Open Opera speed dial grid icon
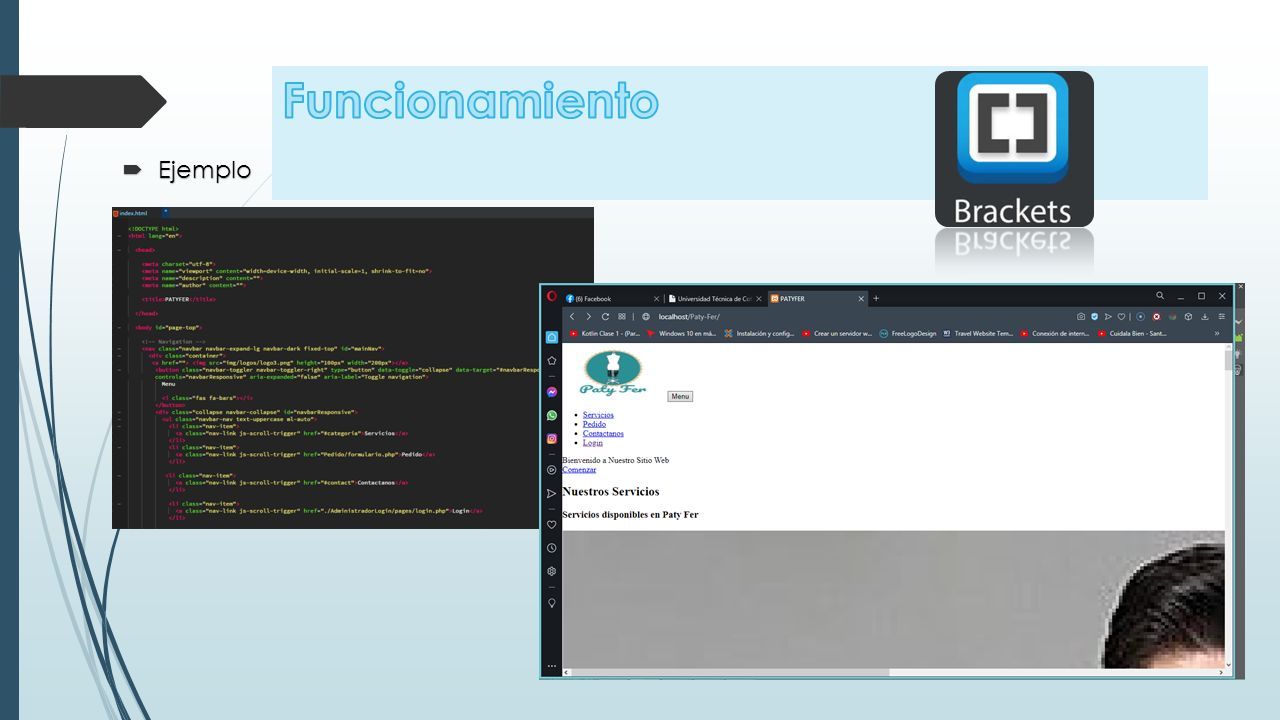The image size is (1280, 720). 622,317
